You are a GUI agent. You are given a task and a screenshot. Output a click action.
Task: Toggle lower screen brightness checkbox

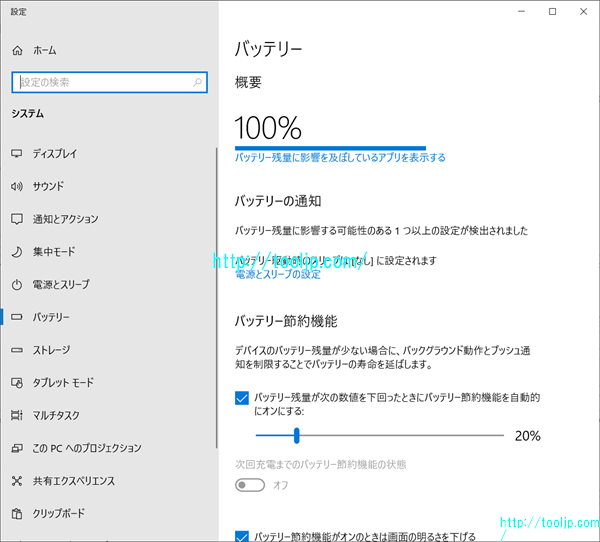[242, 537]
